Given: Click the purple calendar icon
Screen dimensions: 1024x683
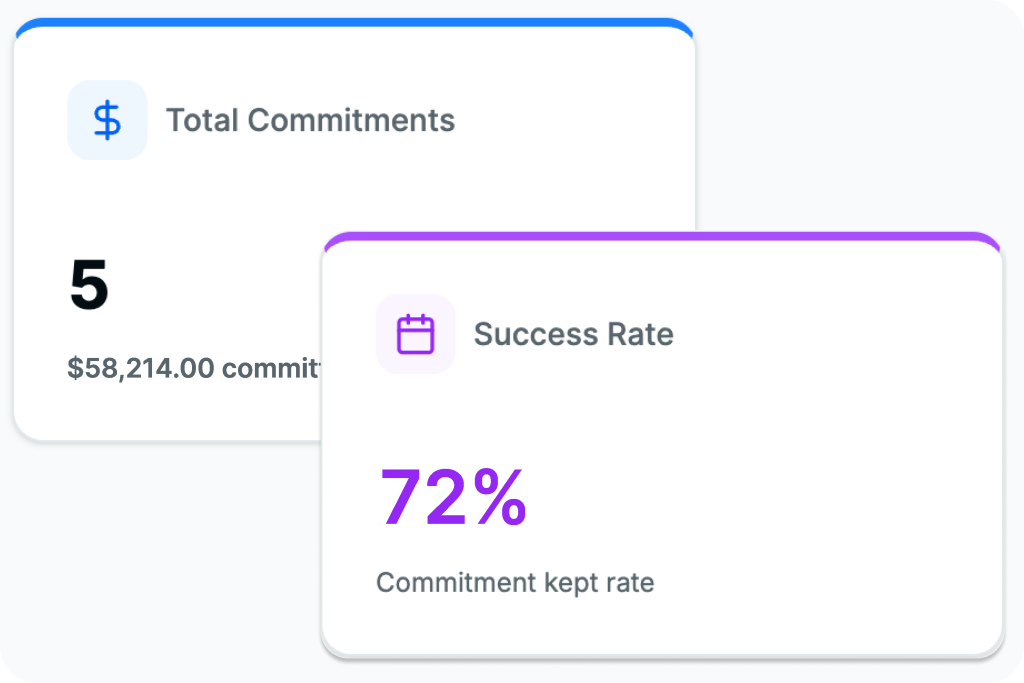Looking at the screenshot, I should 415,334.
